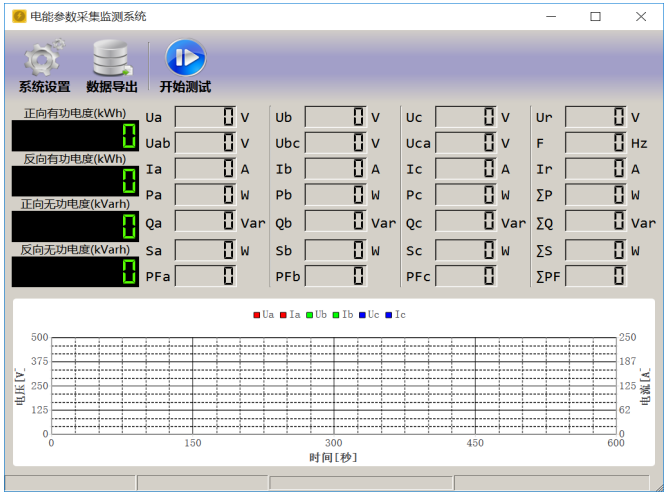Click red Ia legend marker

[284, 315]
